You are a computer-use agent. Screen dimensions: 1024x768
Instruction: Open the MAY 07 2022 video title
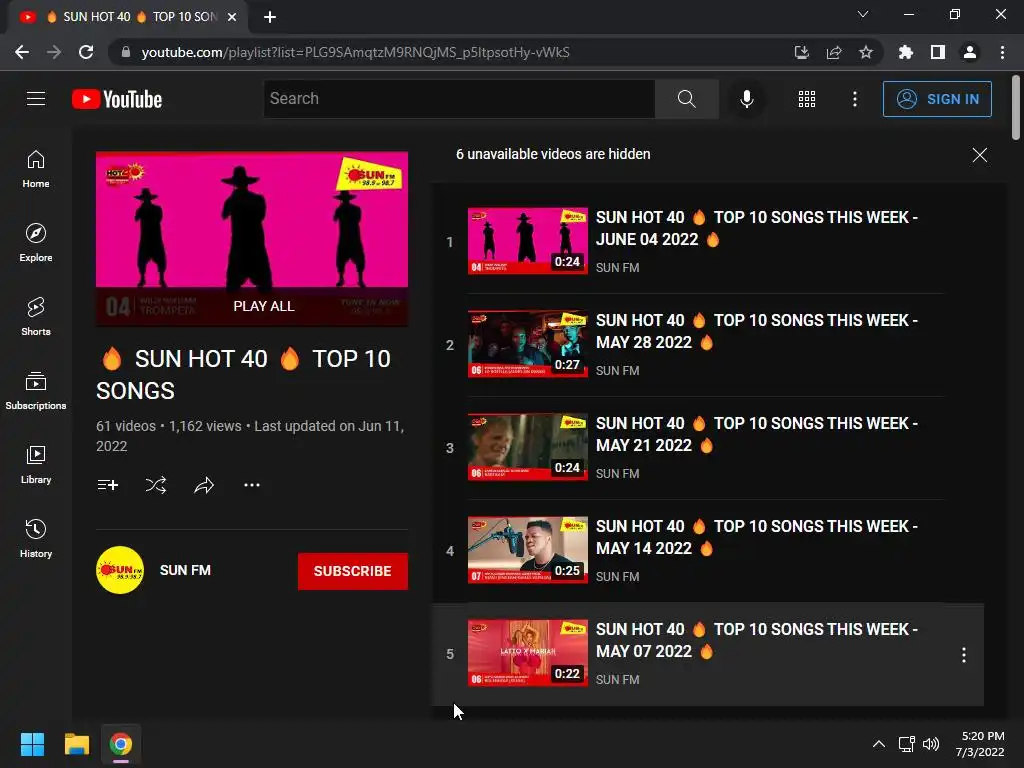coord(757,640)
